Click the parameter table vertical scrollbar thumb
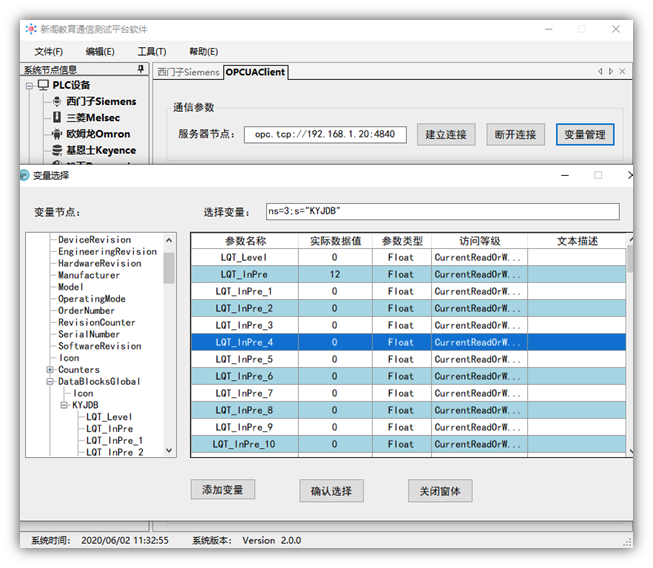This screenshot has height=568, width=653. coord(630,258)
